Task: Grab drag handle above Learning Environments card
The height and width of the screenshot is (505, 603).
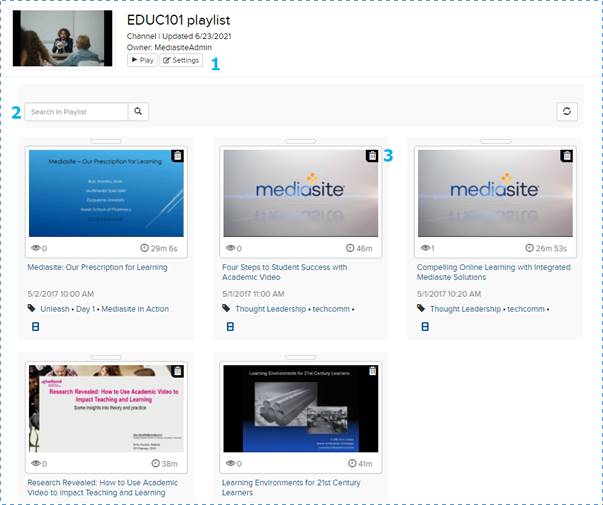Action: (300, 357)
